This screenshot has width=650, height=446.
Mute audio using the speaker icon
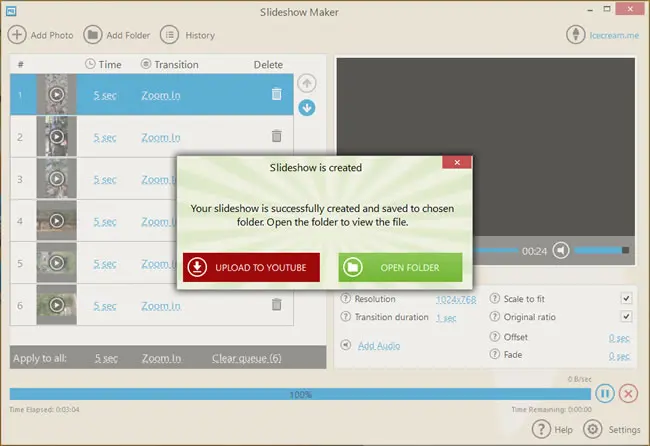561,250
